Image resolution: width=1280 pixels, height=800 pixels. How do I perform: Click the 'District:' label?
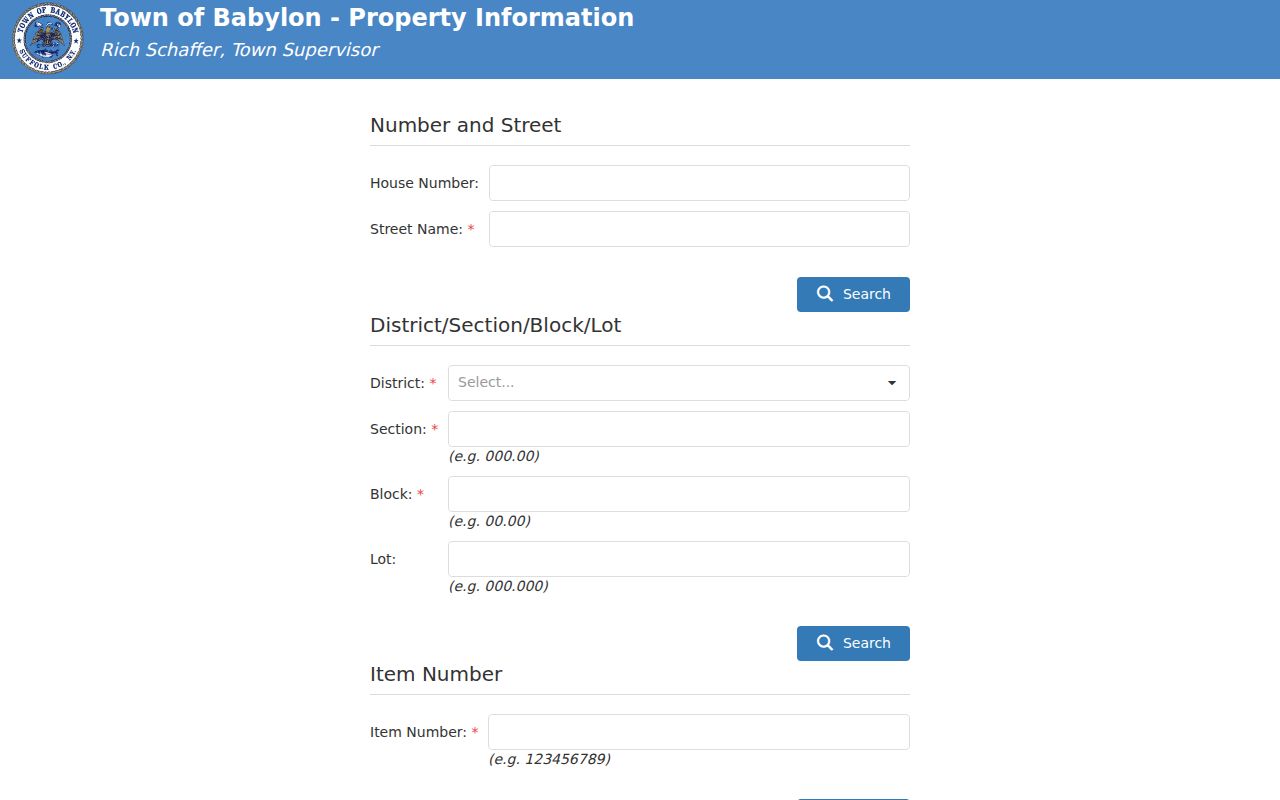click(x=397, y=383)
